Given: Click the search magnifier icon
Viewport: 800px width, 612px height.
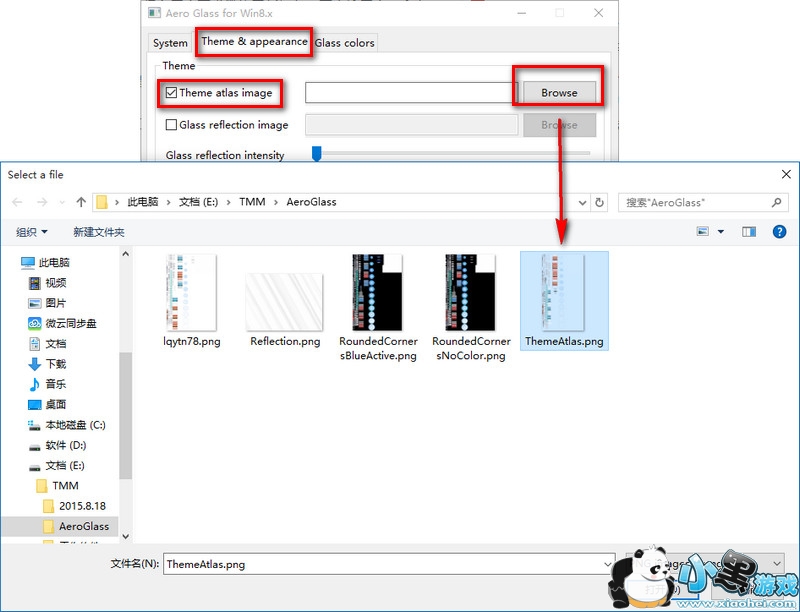Looking at the screenshot, I should click(x=776, y=202).
